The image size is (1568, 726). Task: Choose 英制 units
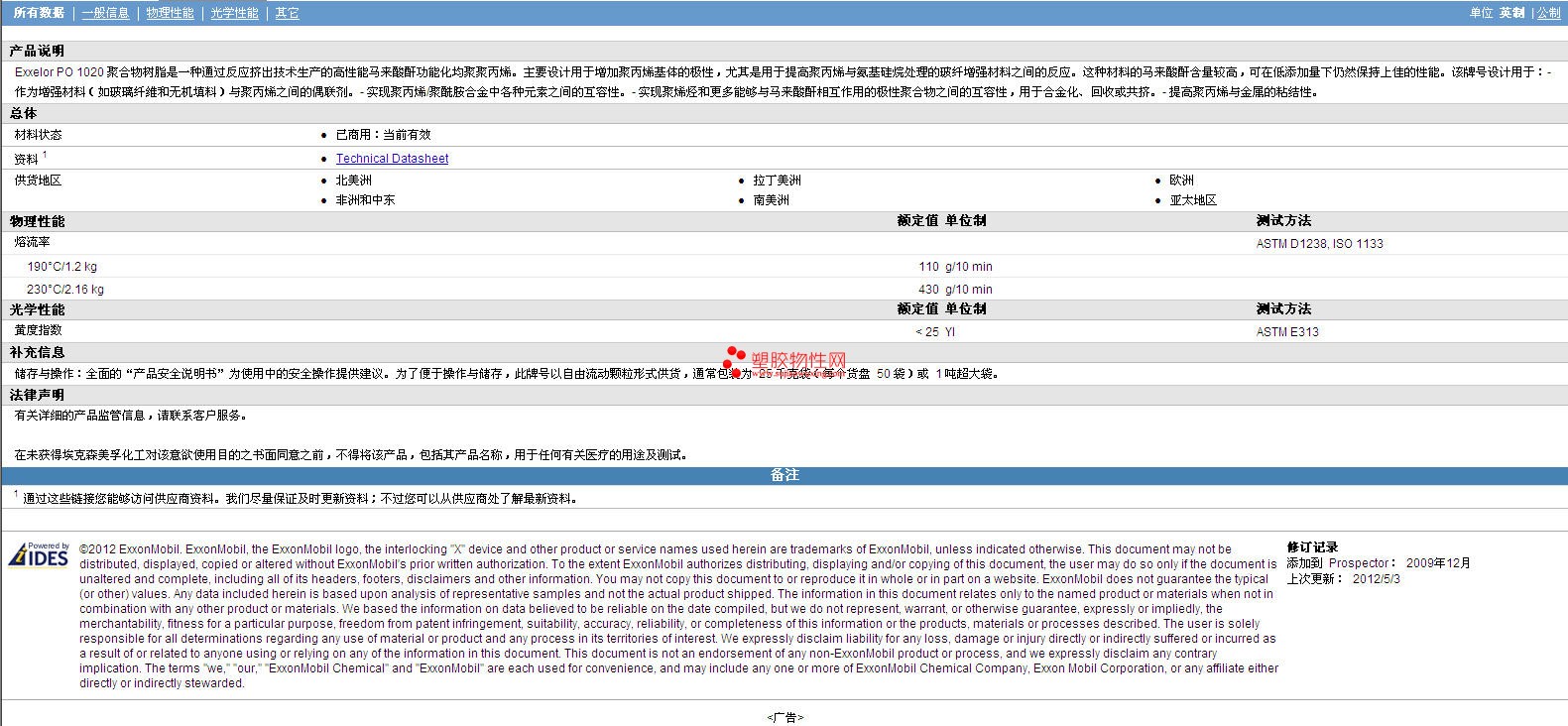coord(1511,13)
